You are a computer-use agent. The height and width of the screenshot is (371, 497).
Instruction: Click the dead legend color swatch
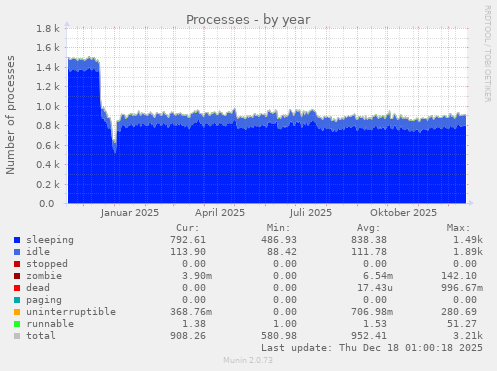[x=17, y=288]
